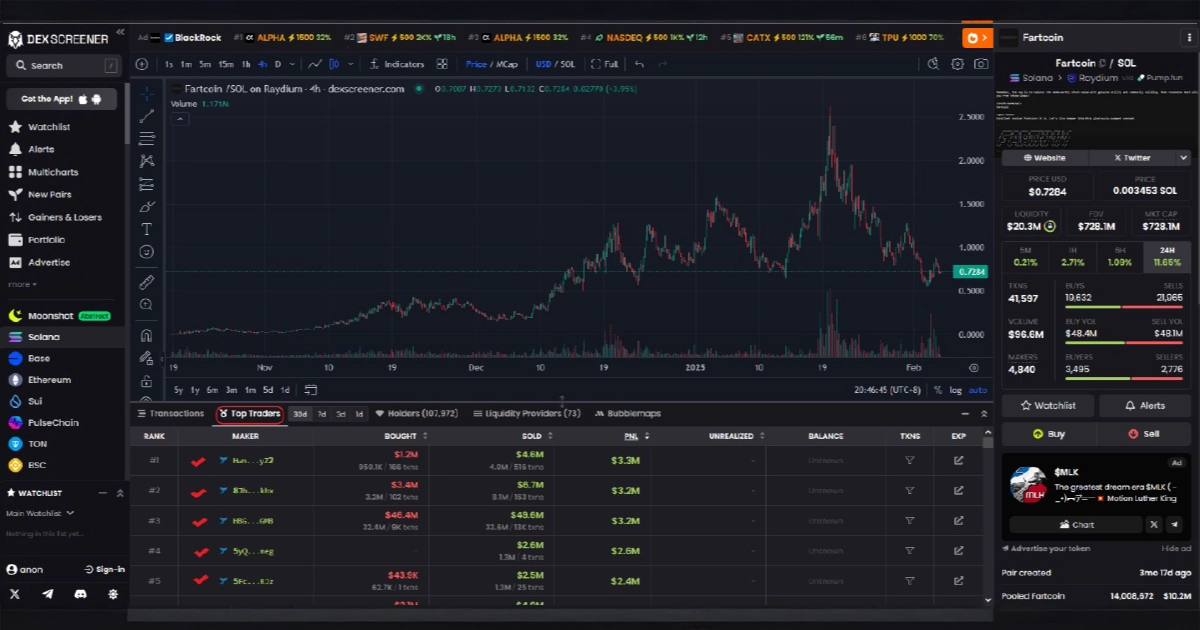This screenshot has height=630, width=1200.
Task: Open go to date calendar icon
Action: click(311, 390)
